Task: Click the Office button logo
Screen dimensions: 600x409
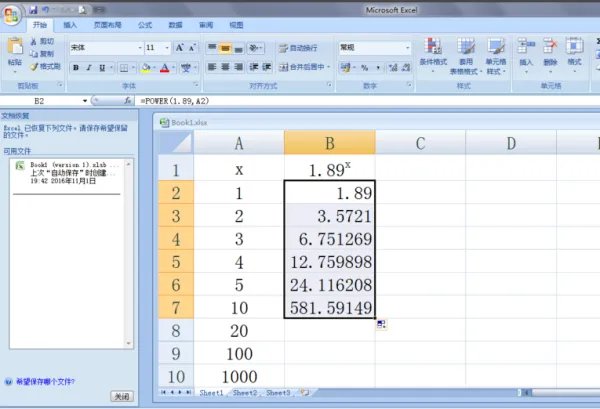Action: tap(13, 12)
